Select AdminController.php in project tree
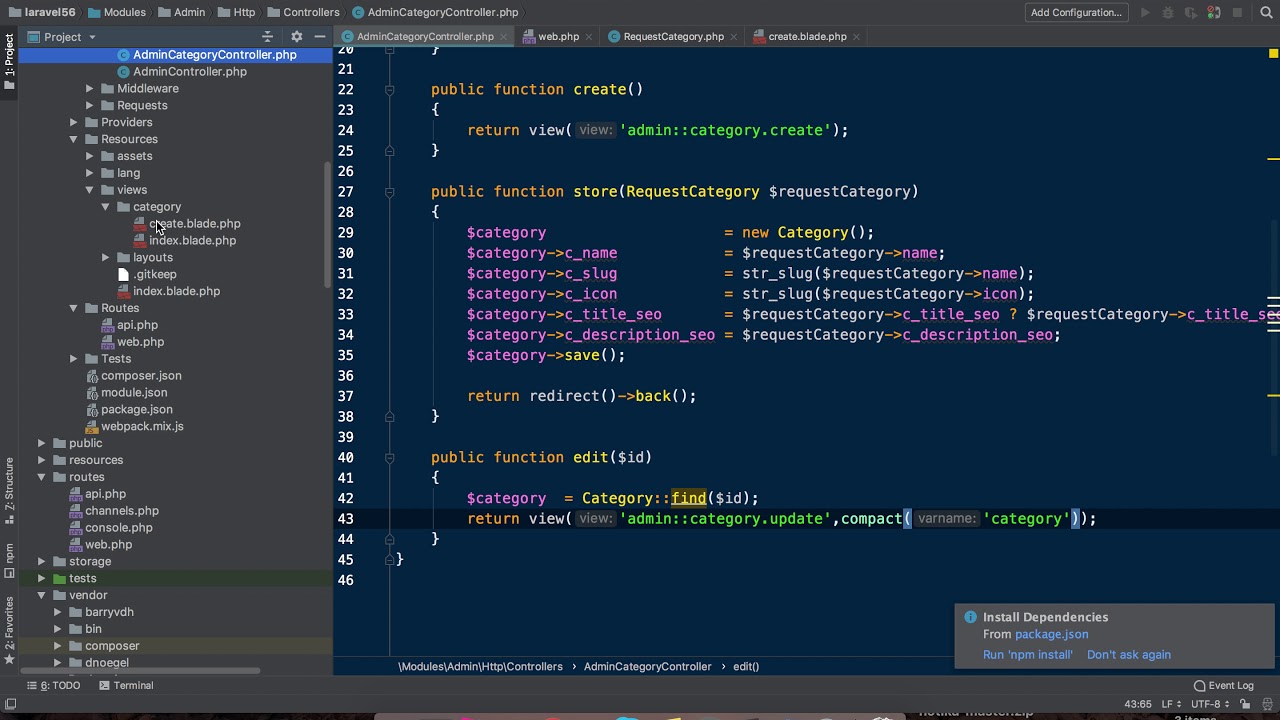1280x720 pixels. (x=190, y=71)
